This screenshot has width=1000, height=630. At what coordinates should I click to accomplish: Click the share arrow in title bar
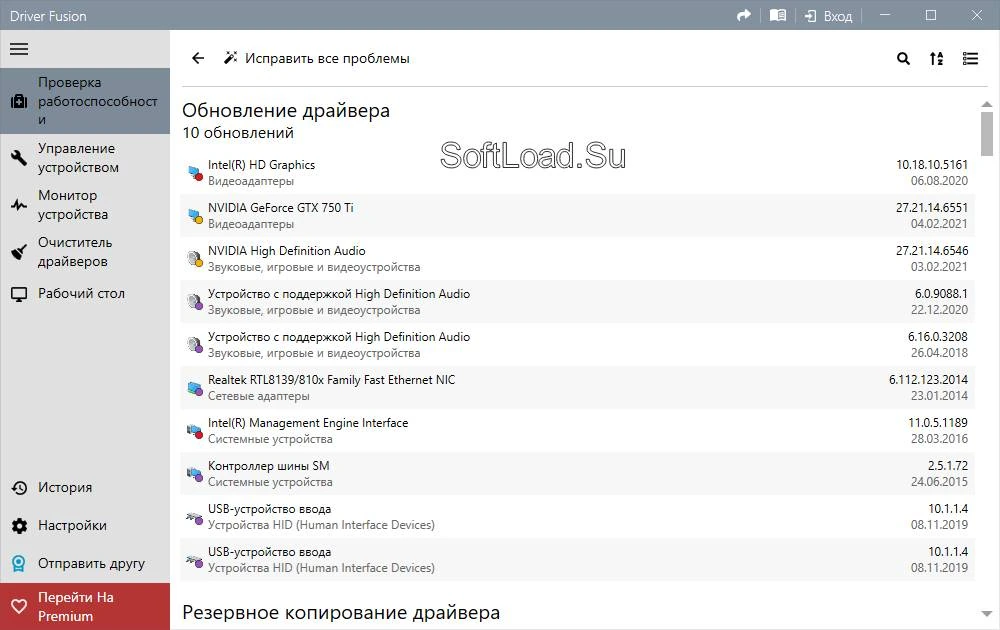[x=744, y=15]
